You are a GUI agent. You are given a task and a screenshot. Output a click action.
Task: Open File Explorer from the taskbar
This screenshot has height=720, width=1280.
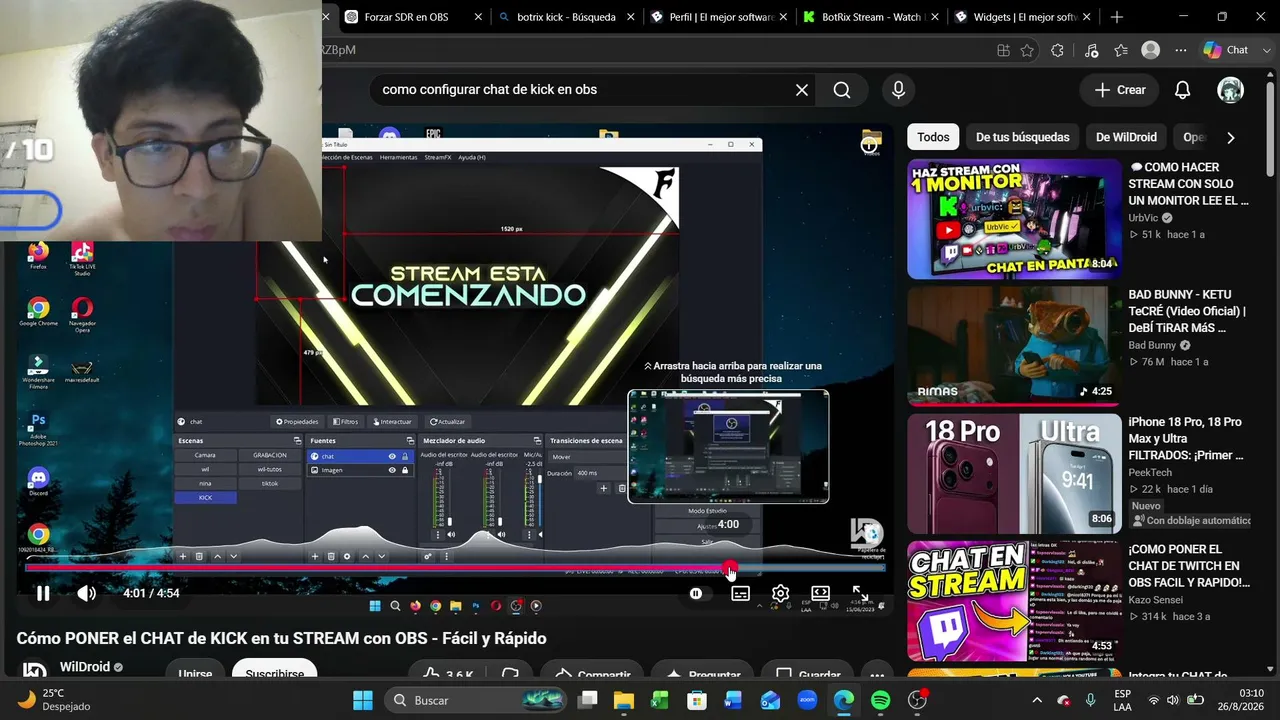(623, 700)
